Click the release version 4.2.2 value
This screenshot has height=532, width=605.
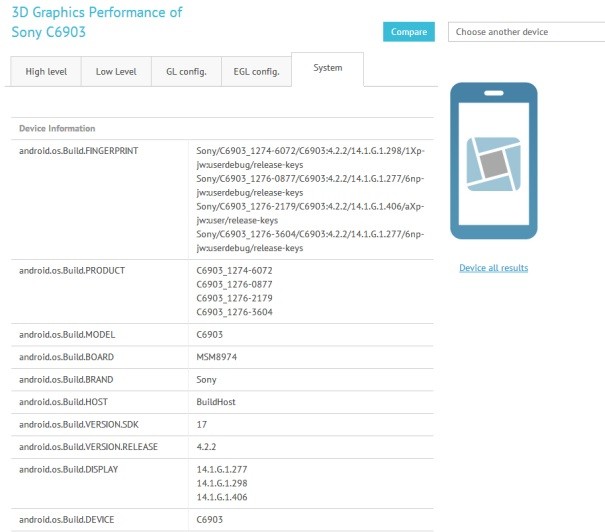pyautogui.click(x=206, y=447)
